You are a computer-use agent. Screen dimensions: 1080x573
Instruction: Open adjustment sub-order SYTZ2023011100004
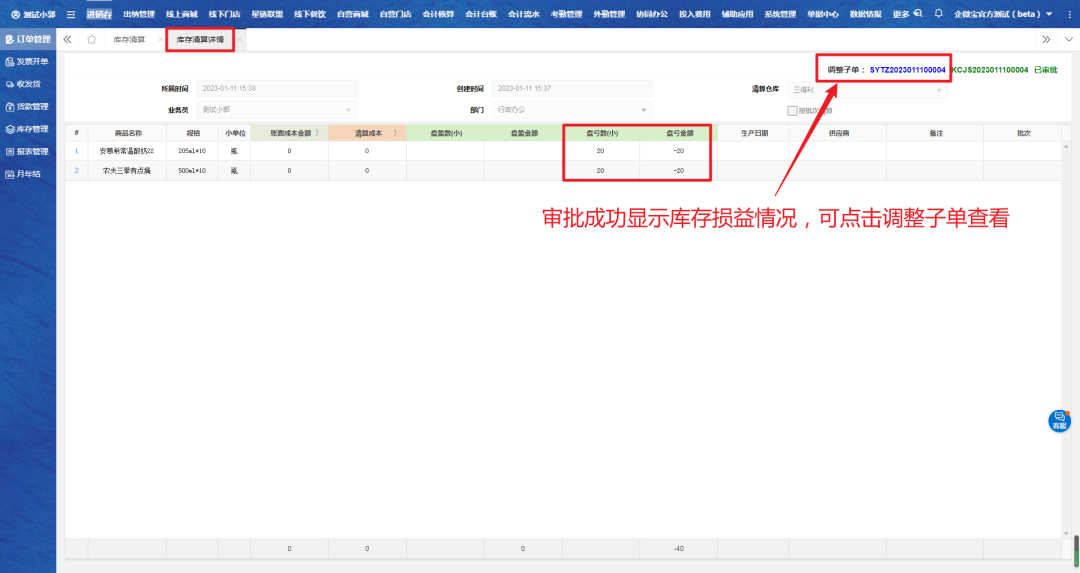pos(907,70)
